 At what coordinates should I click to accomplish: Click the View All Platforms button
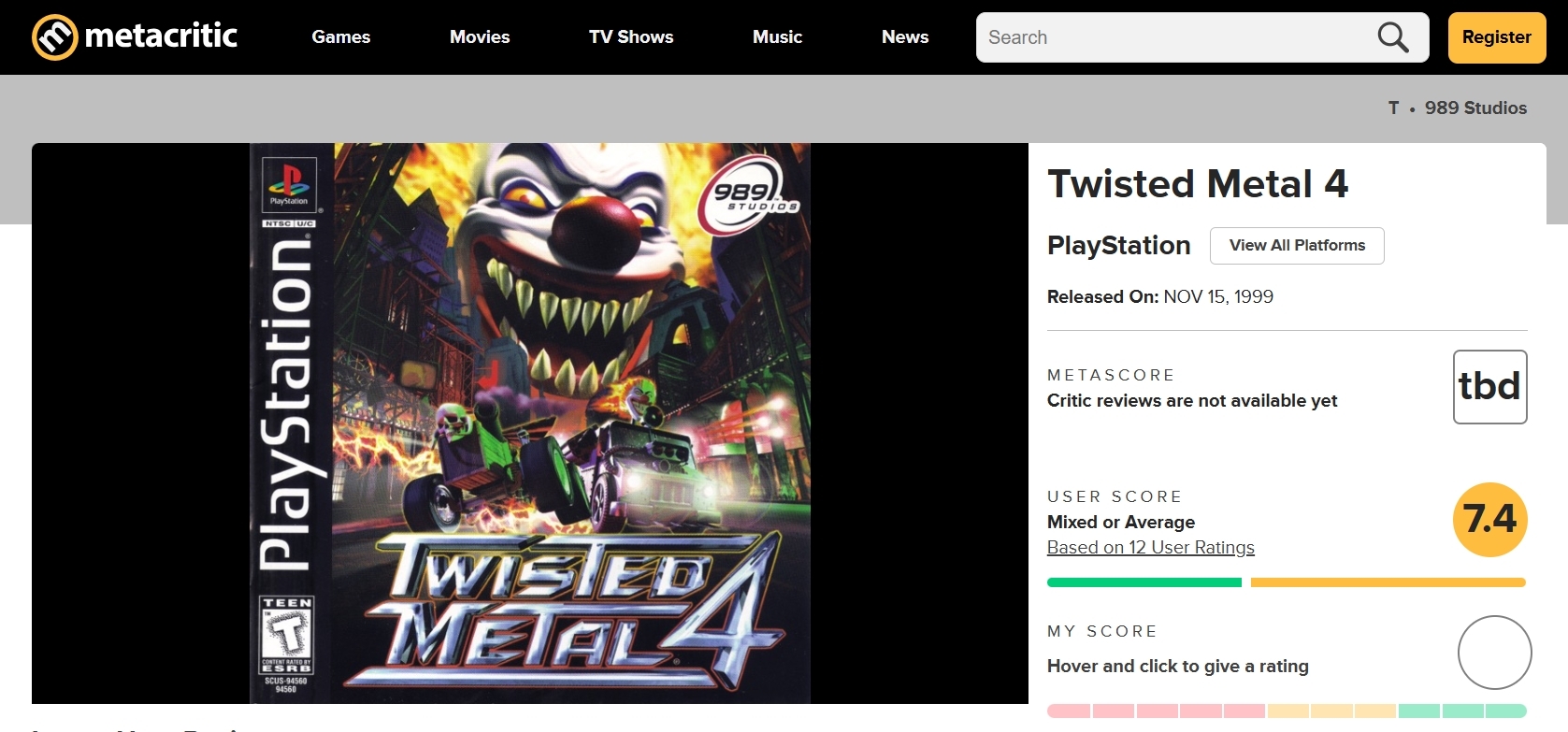pos(1297,246)
